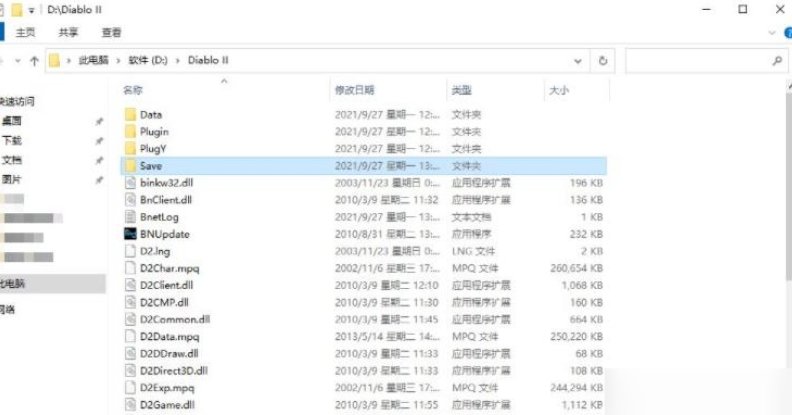Open the Data folder icon

coord(130,115)
